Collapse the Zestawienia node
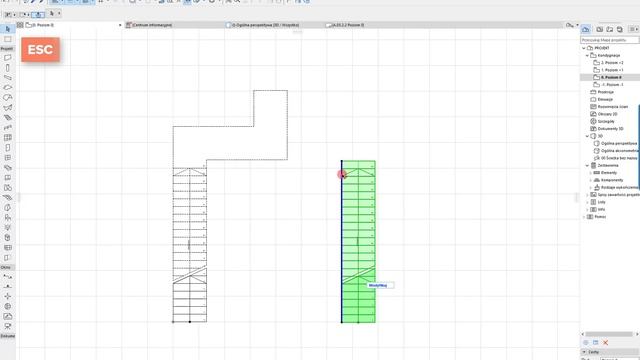The width and height of the screenshot is (640, 360). point(587,166)
